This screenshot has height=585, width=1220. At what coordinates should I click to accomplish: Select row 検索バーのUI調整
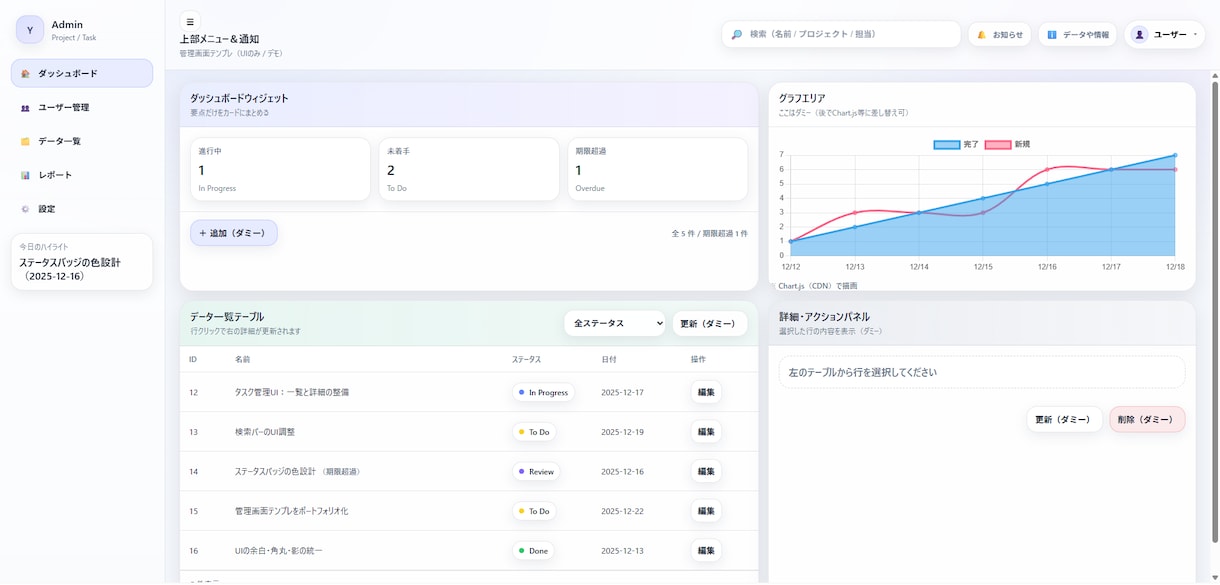pyautogui.click(x=469, y=432)
